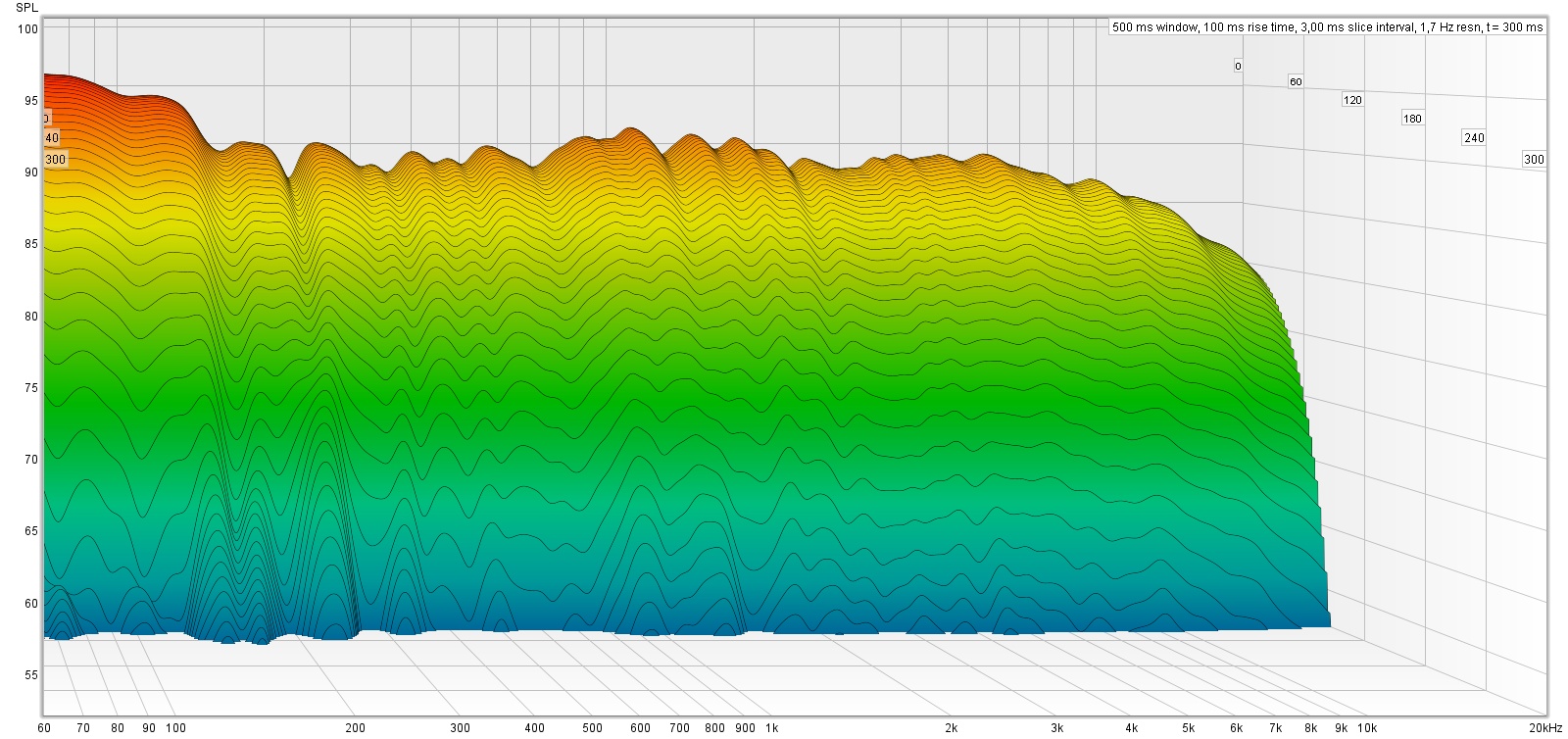Image resolution: width=1568 pixels, height=739 pixels.
Task: Select the '1k' frequency axis label
Action: (772, 728)
